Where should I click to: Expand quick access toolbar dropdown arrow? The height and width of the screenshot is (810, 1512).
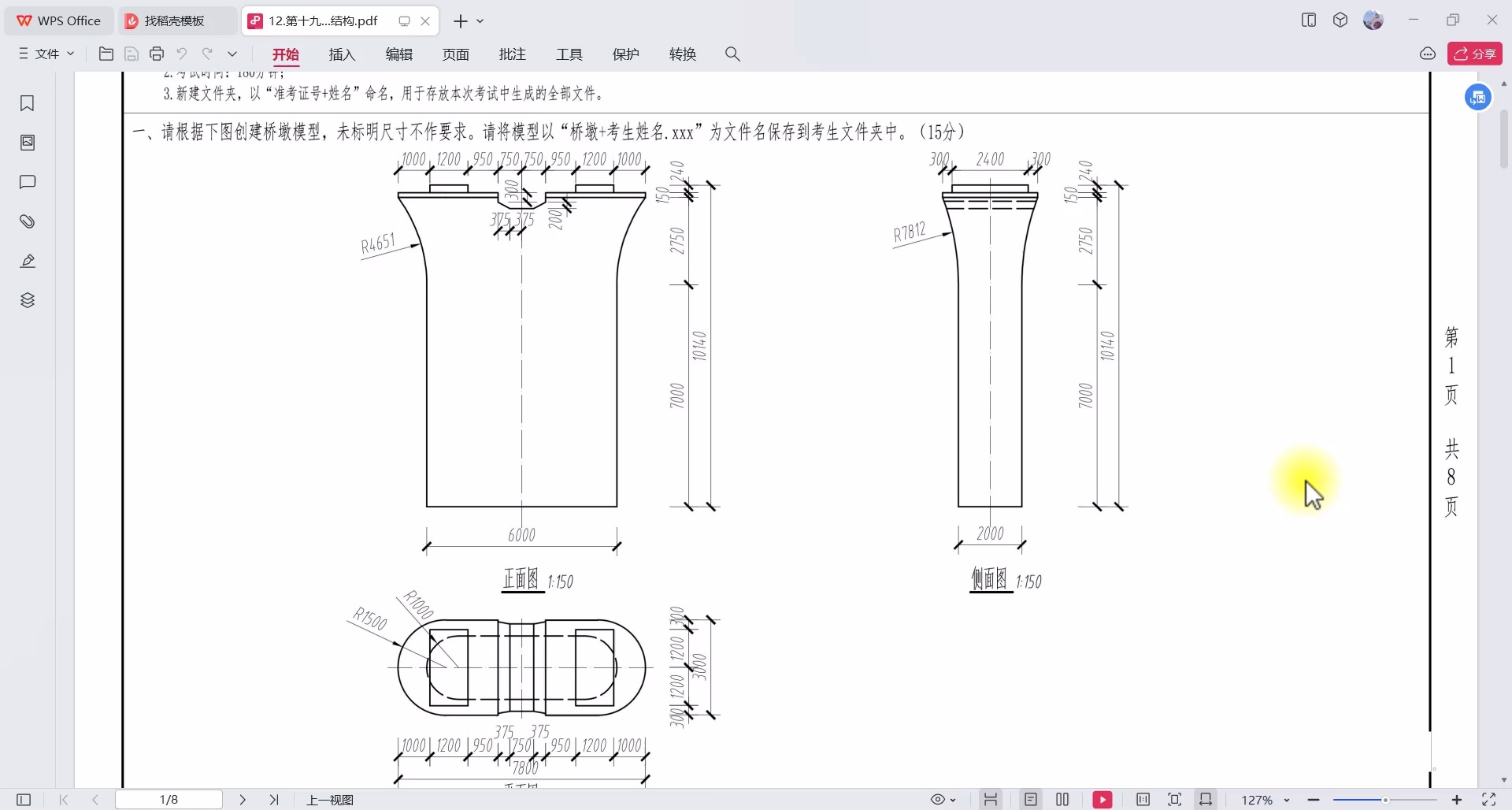pos(232,54)
